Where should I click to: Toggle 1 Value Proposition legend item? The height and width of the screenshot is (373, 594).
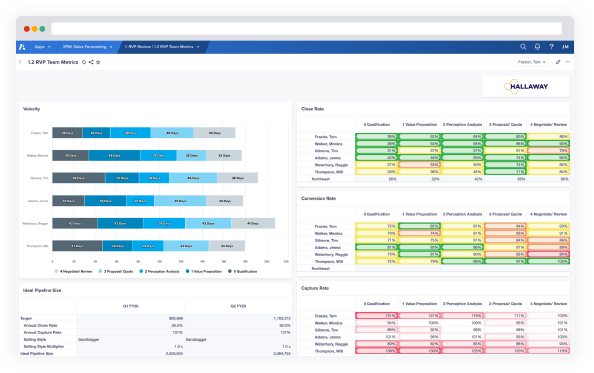(203, 272)
